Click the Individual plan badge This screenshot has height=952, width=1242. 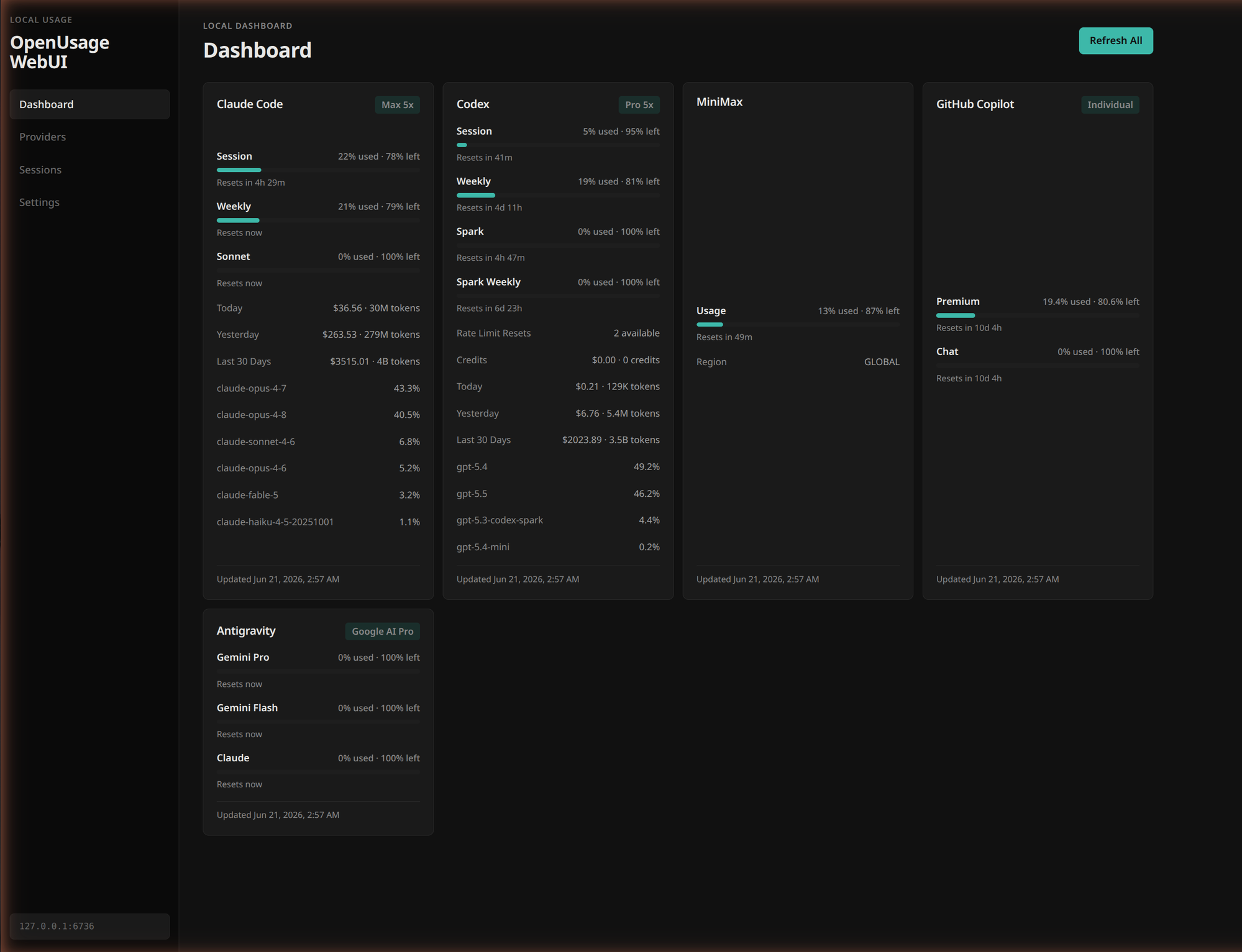click(1110, 105)
